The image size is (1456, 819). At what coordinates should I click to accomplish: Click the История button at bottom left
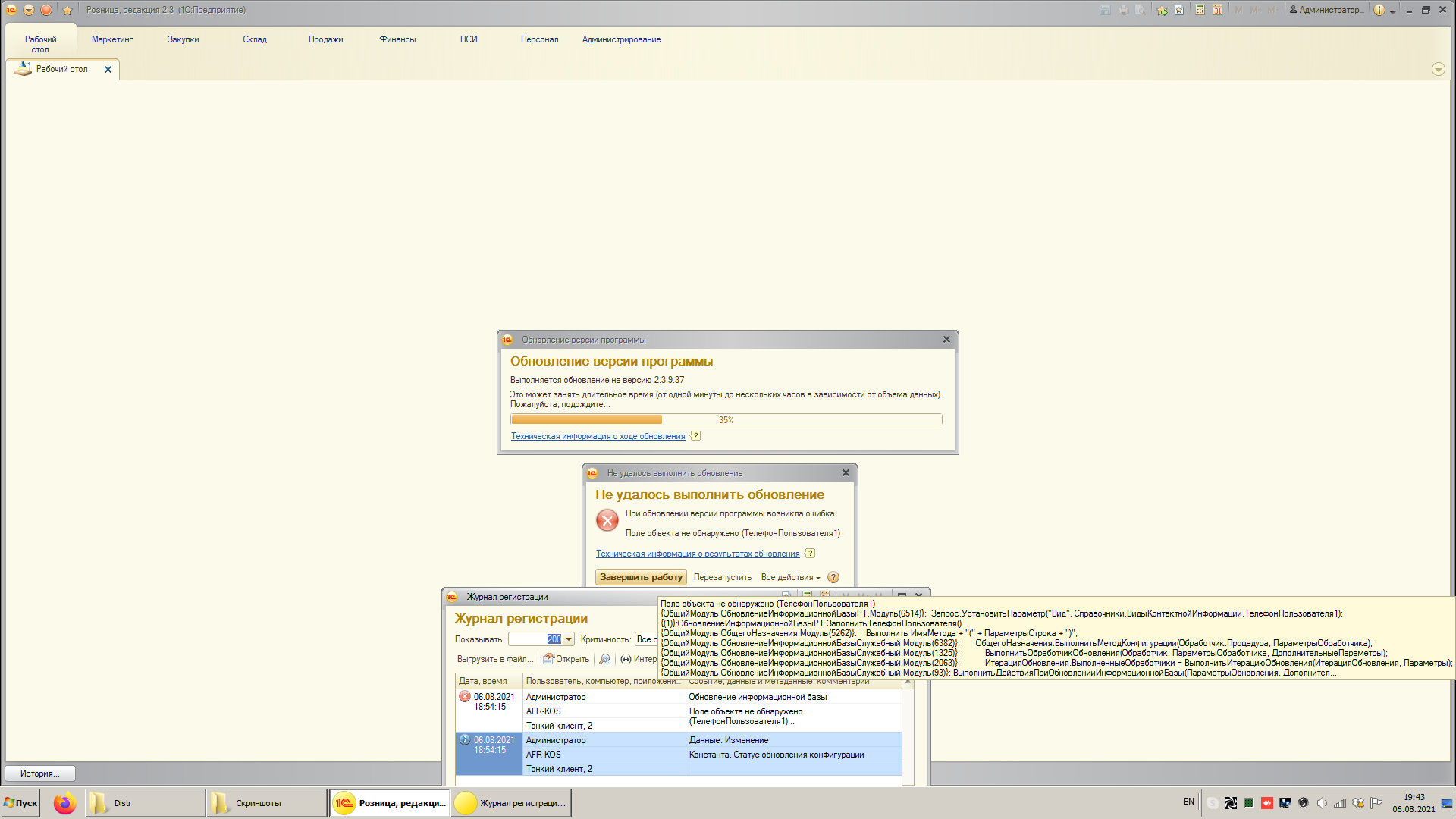[x=40, y=773]
